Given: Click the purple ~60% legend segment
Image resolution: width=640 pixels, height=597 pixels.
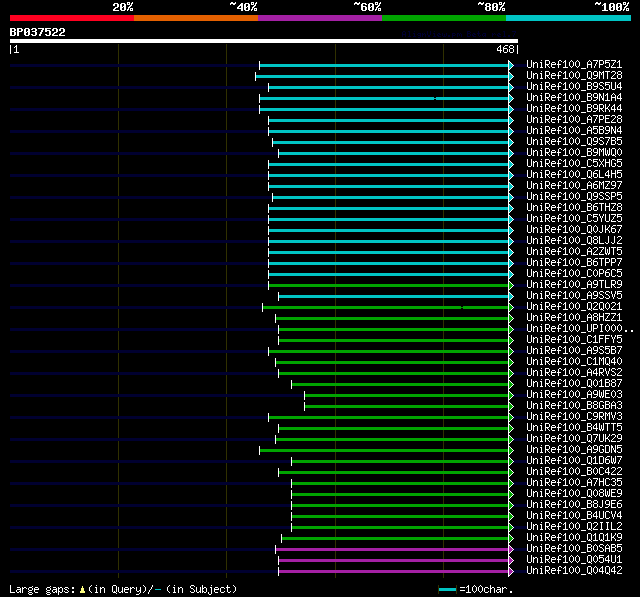Looking at the screenshot, I should click(x=319, y=17).
